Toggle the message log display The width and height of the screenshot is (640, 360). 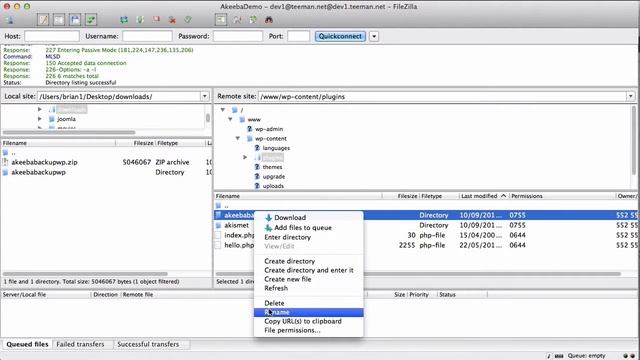43,20
